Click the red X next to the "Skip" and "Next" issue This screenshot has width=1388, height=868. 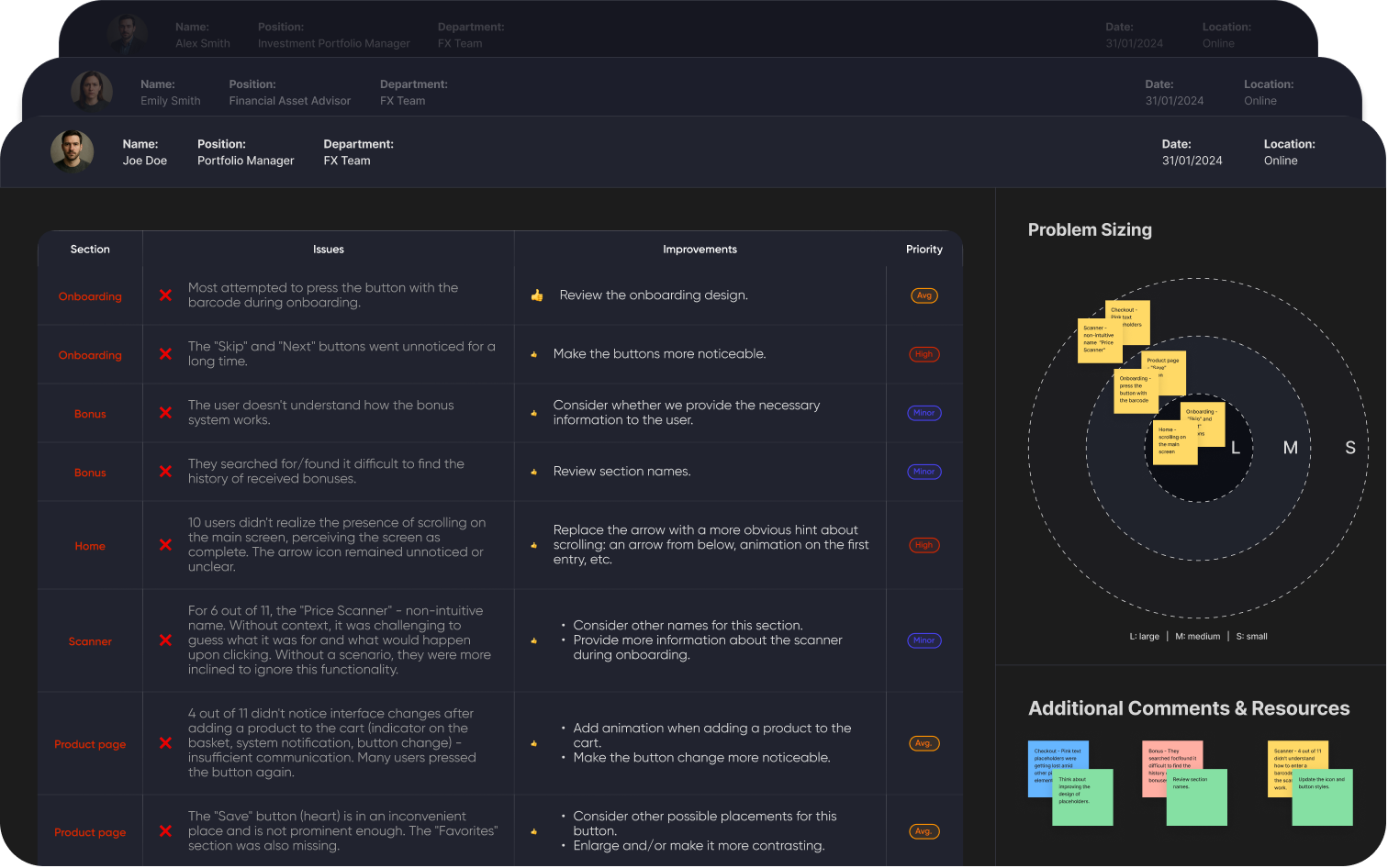pyautogui.click(x=165, y=354)
